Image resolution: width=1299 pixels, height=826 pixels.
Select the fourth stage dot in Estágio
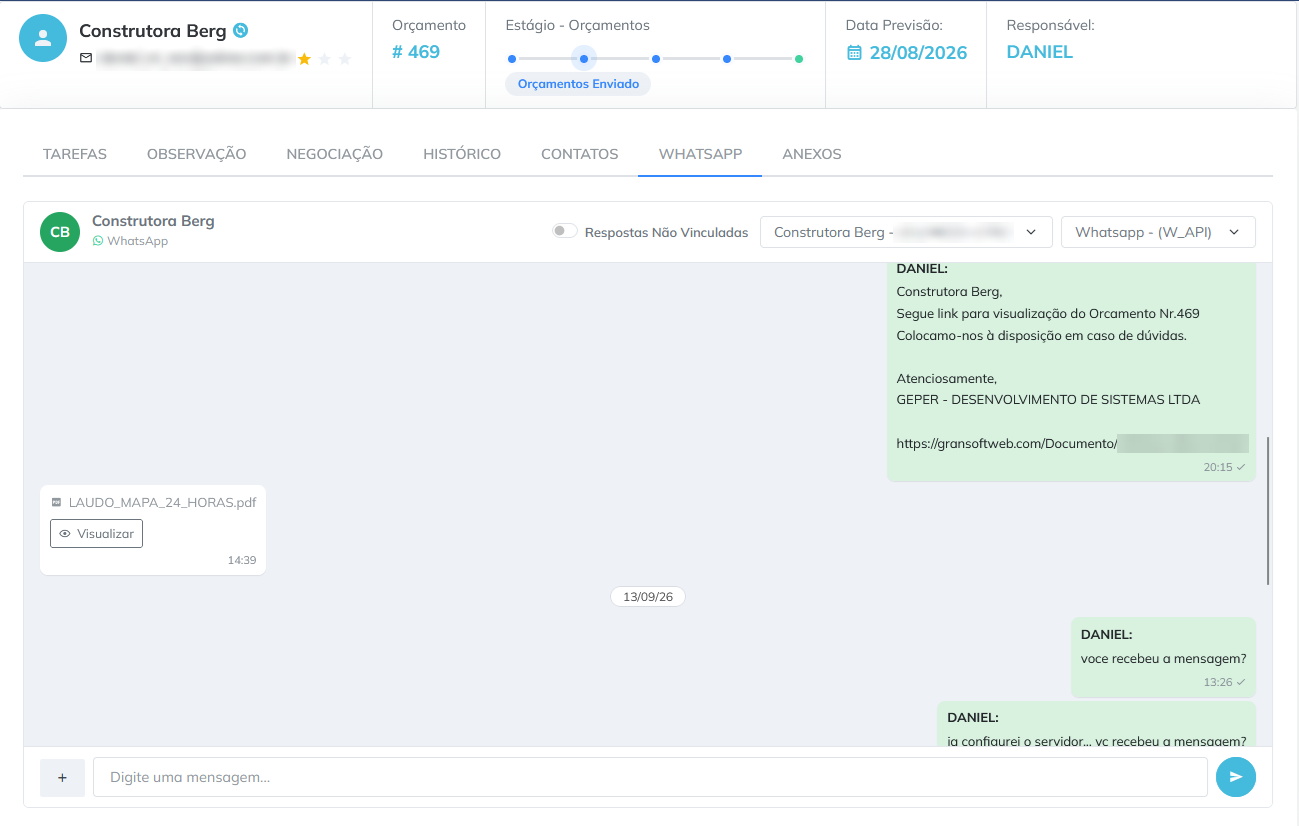[x=727, y=59]
